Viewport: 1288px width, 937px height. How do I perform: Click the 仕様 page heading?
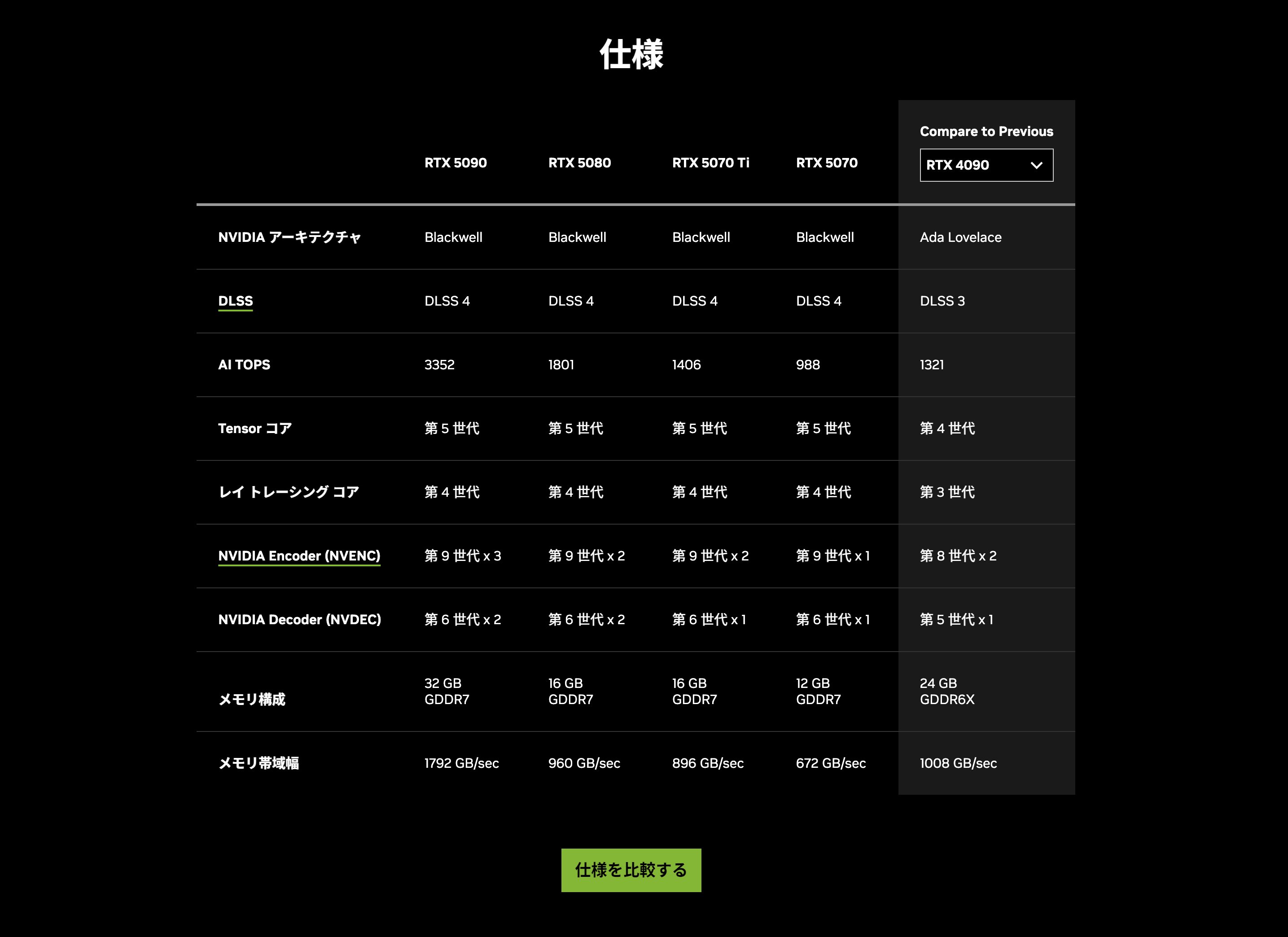click(631, 54)
